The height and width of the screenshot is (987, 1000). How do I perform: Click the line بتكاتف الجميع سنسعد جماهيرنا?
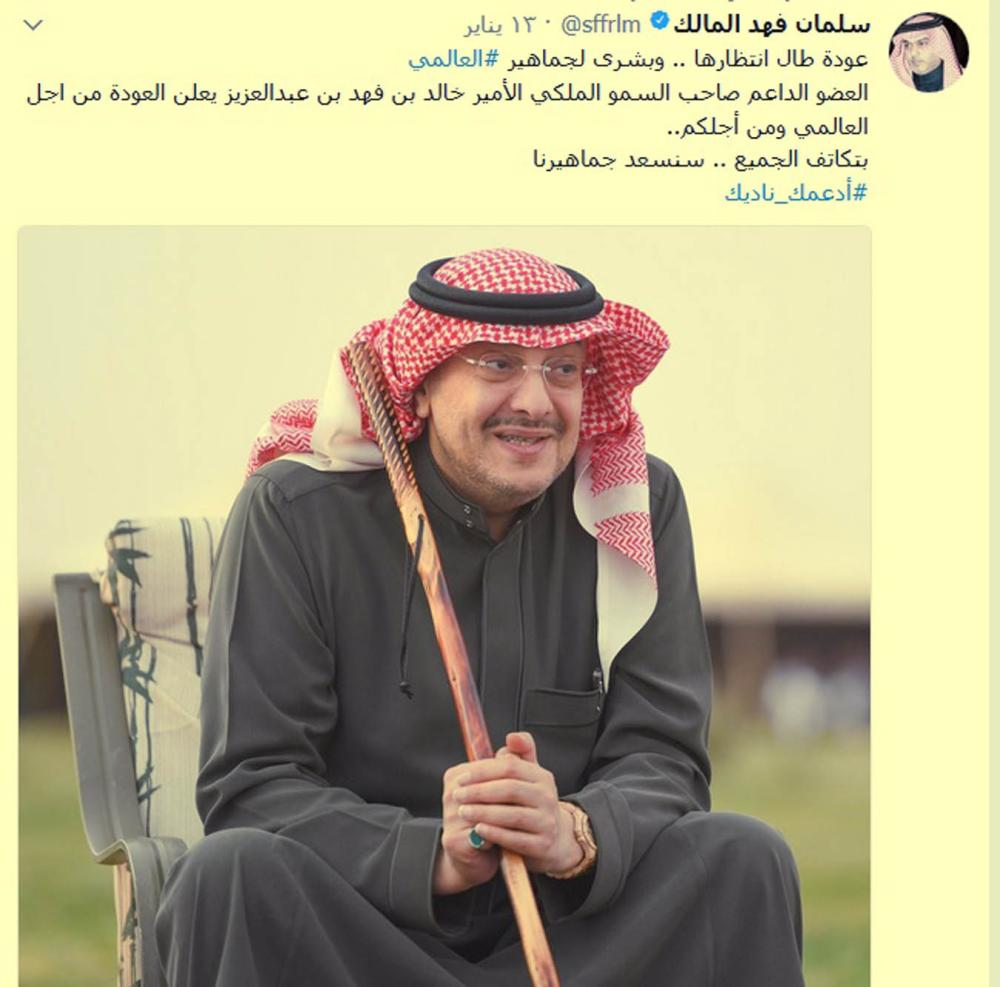click(x=700, y=159)
